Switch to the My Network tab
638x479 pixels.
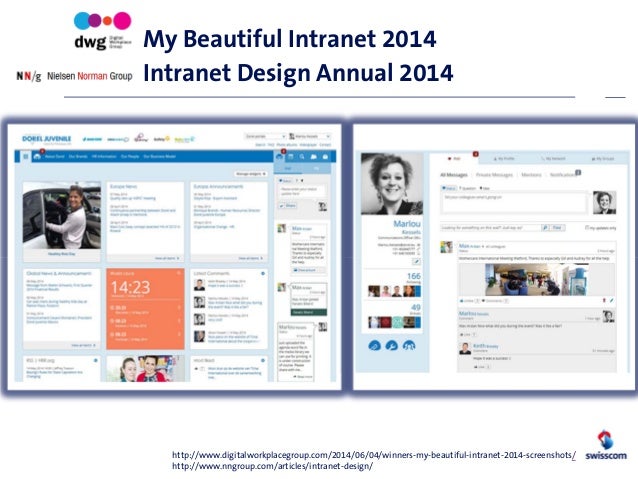click(553, 159)
